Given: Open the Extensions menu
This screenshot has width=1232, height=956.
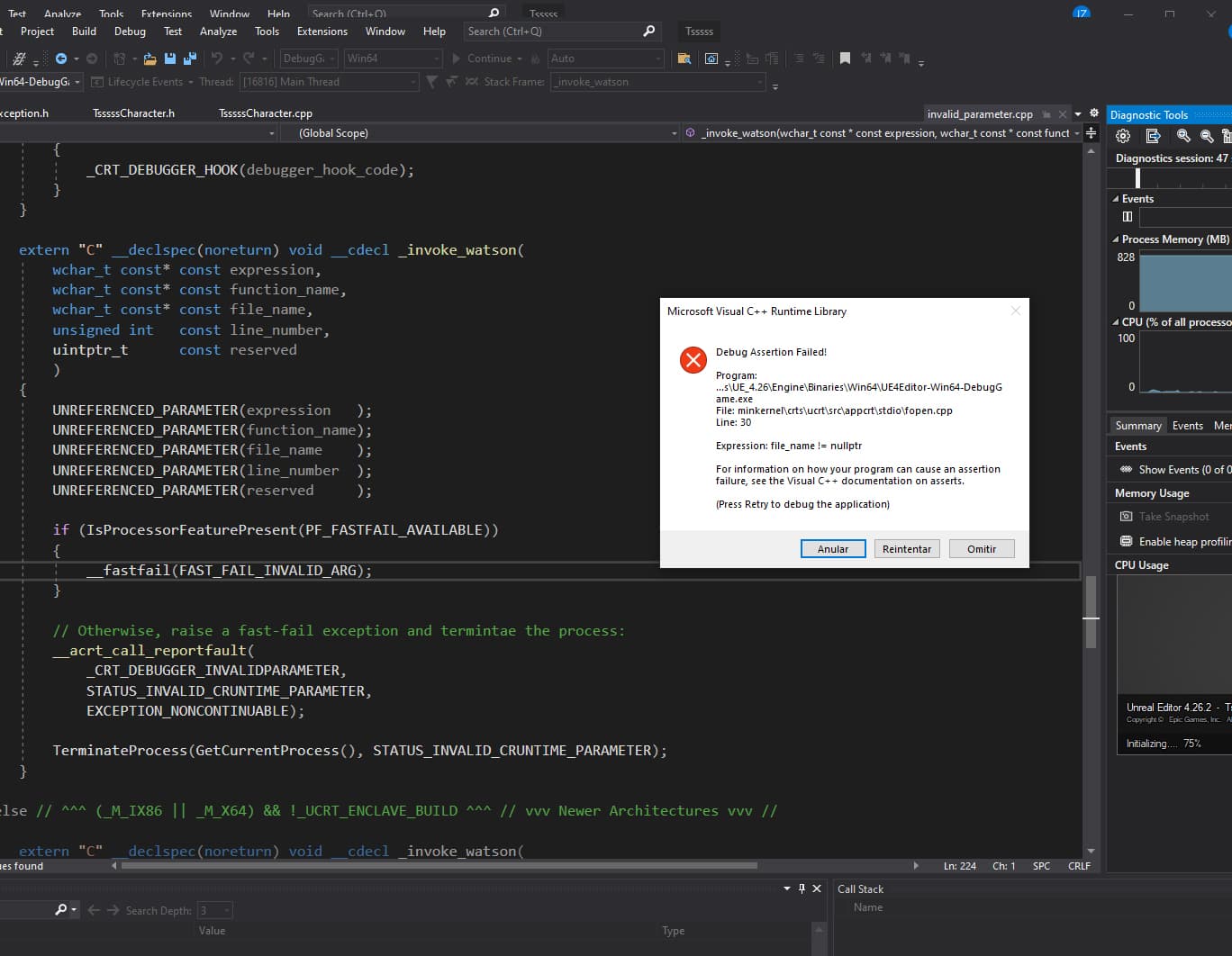Looking at the screenshot, I should (322, 32).
